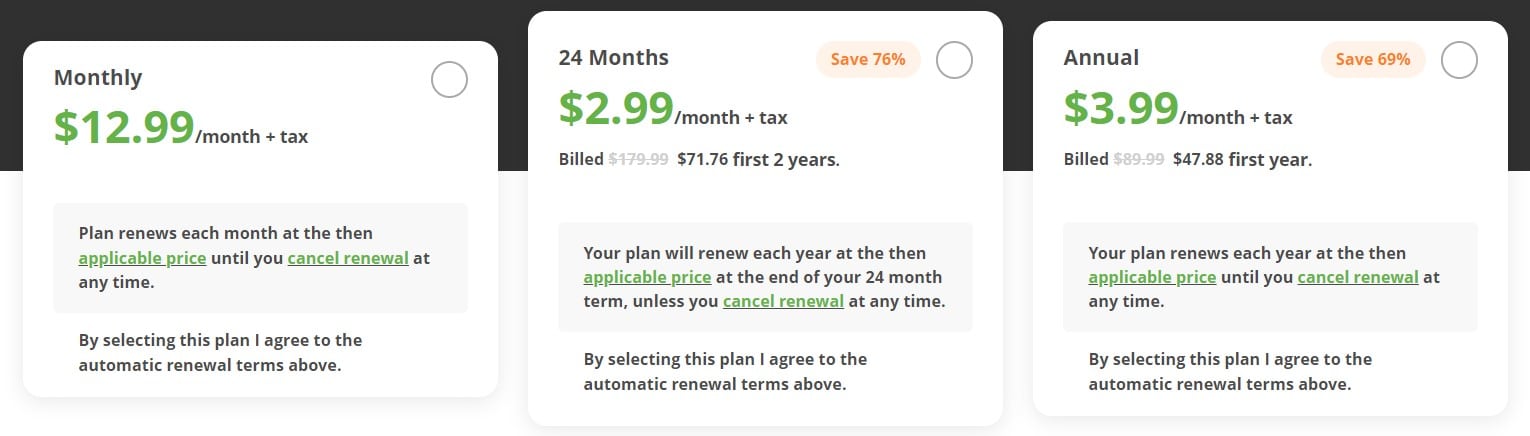The image size is (1530, 436).
Task: Select the Annual plan radio button
Action: point(1459,60)
